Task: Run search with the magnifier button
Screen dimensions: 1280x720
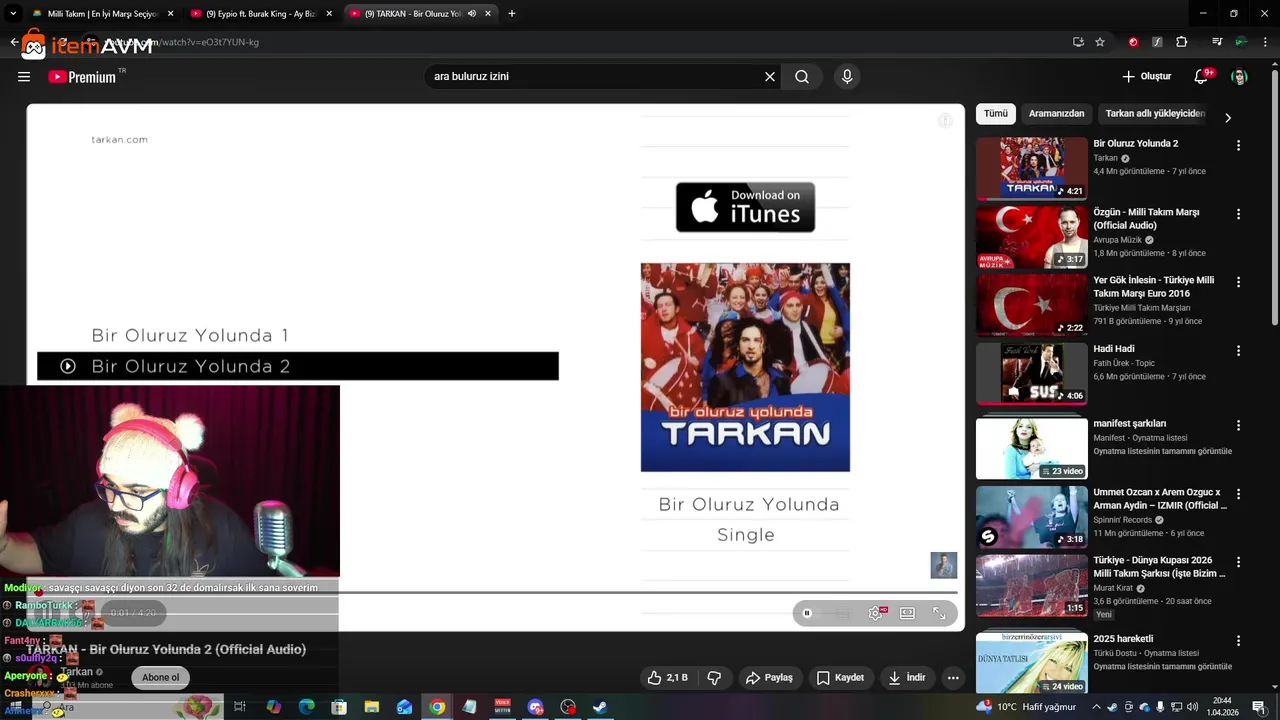Action: [802, 77]
